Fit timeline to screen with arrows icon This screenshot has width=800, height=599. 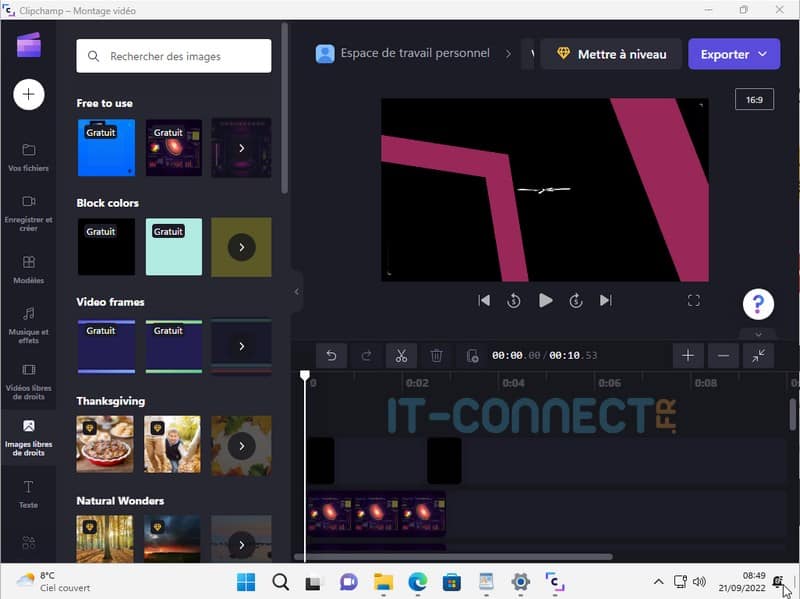point(758,355)
